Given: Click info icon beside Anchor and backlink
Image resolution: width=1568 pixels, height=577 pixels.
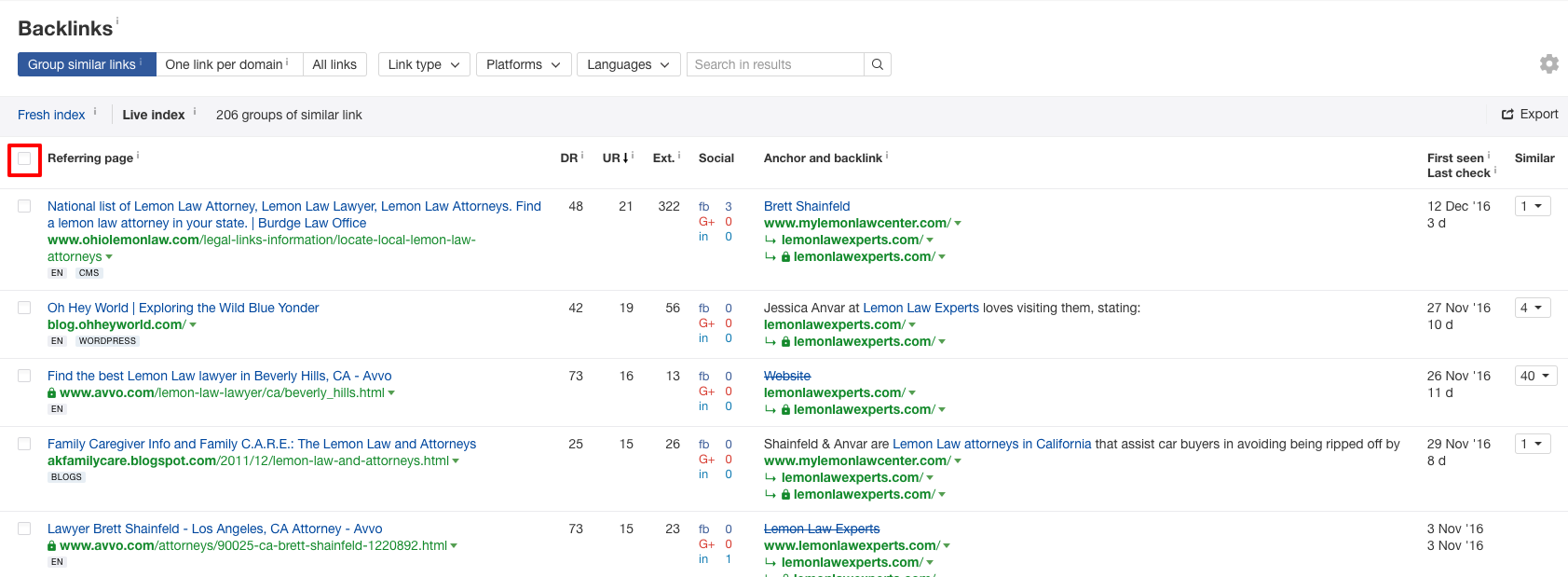Looking at the screenshot, I should point(887,155).
